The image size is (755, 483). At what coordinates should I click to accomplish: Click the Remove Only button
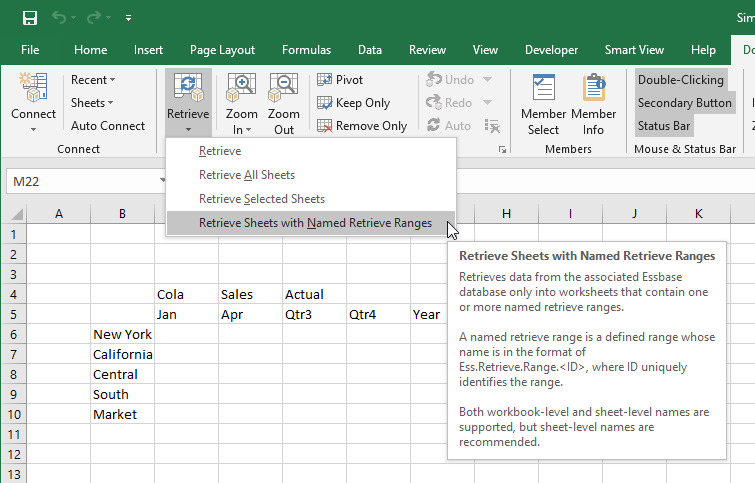pyautogui.click(x=362, y=126)
